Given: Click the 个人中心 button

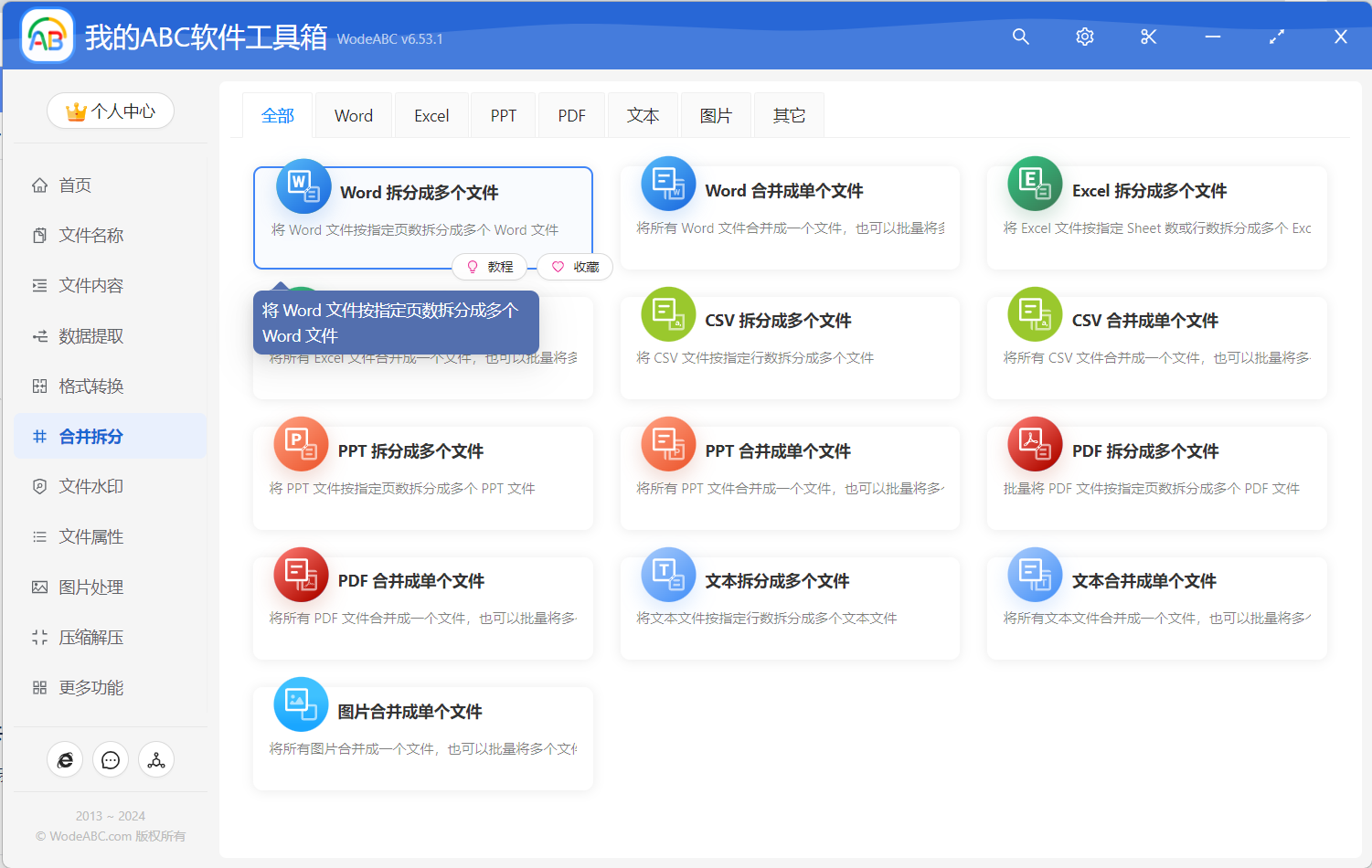Looking at the screenshot, I should click(x=110, y=111).
